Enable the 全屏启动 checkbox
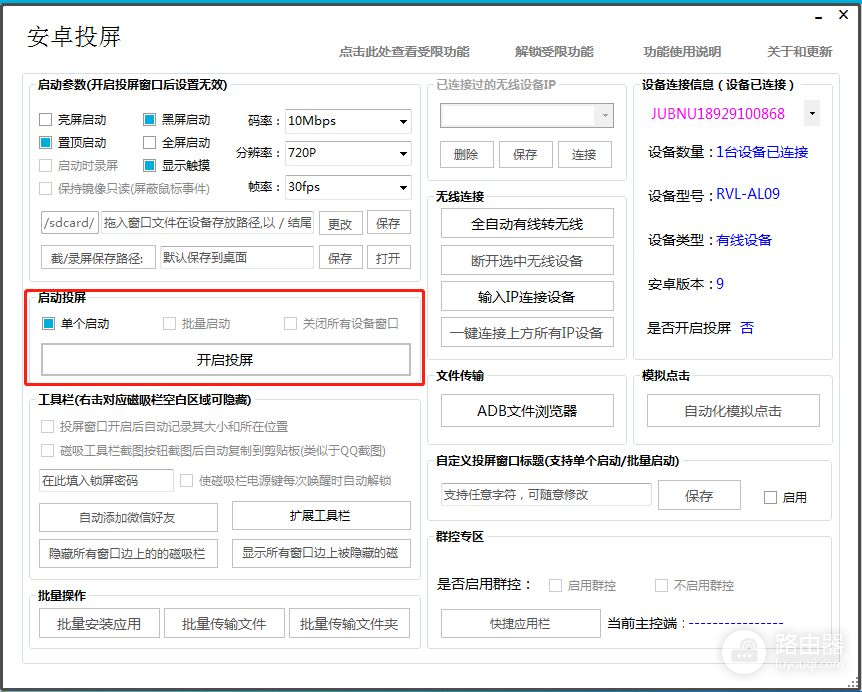This screenshot has width=862, height=692. coord(150,143)
